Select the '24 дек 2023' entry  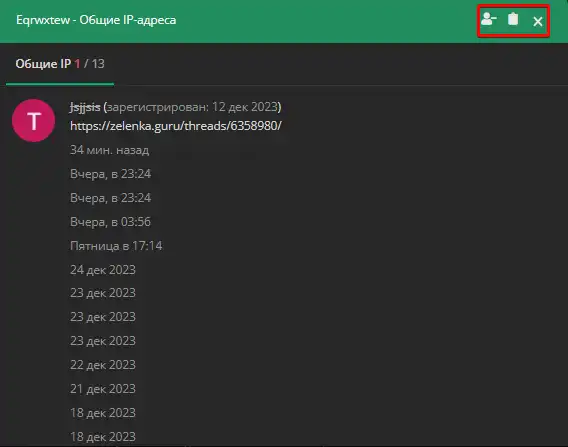point(103,270)
